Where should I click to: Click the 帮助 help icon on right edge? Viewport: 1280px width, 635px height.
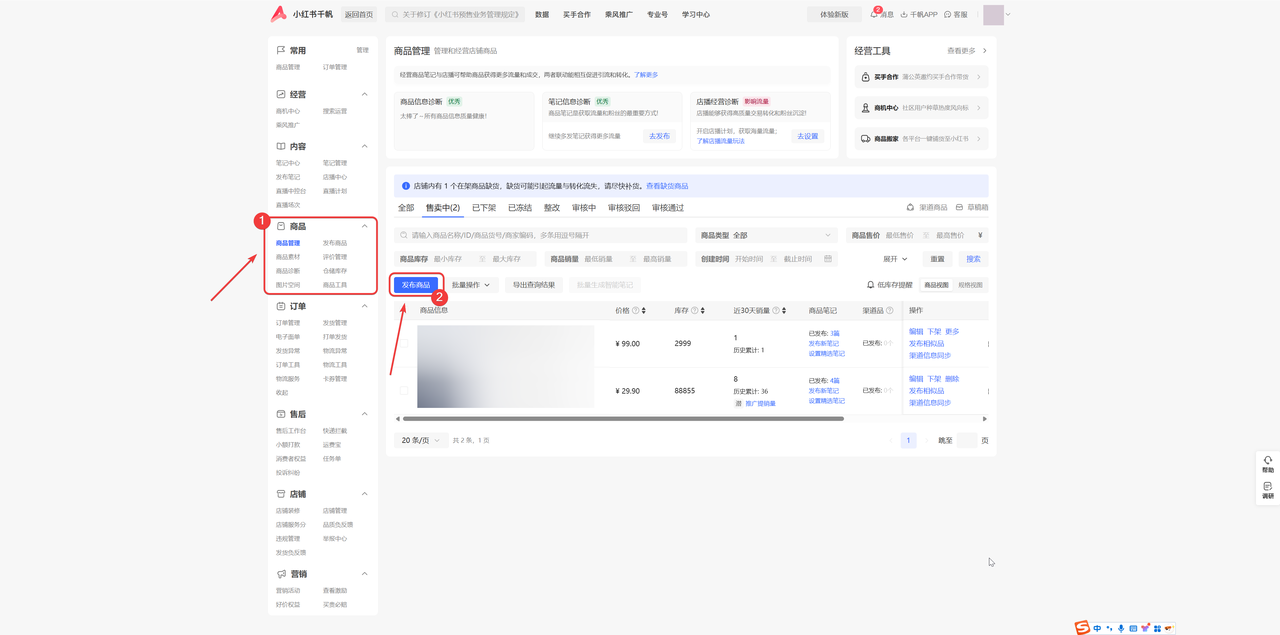click(x=1267, y=461)
